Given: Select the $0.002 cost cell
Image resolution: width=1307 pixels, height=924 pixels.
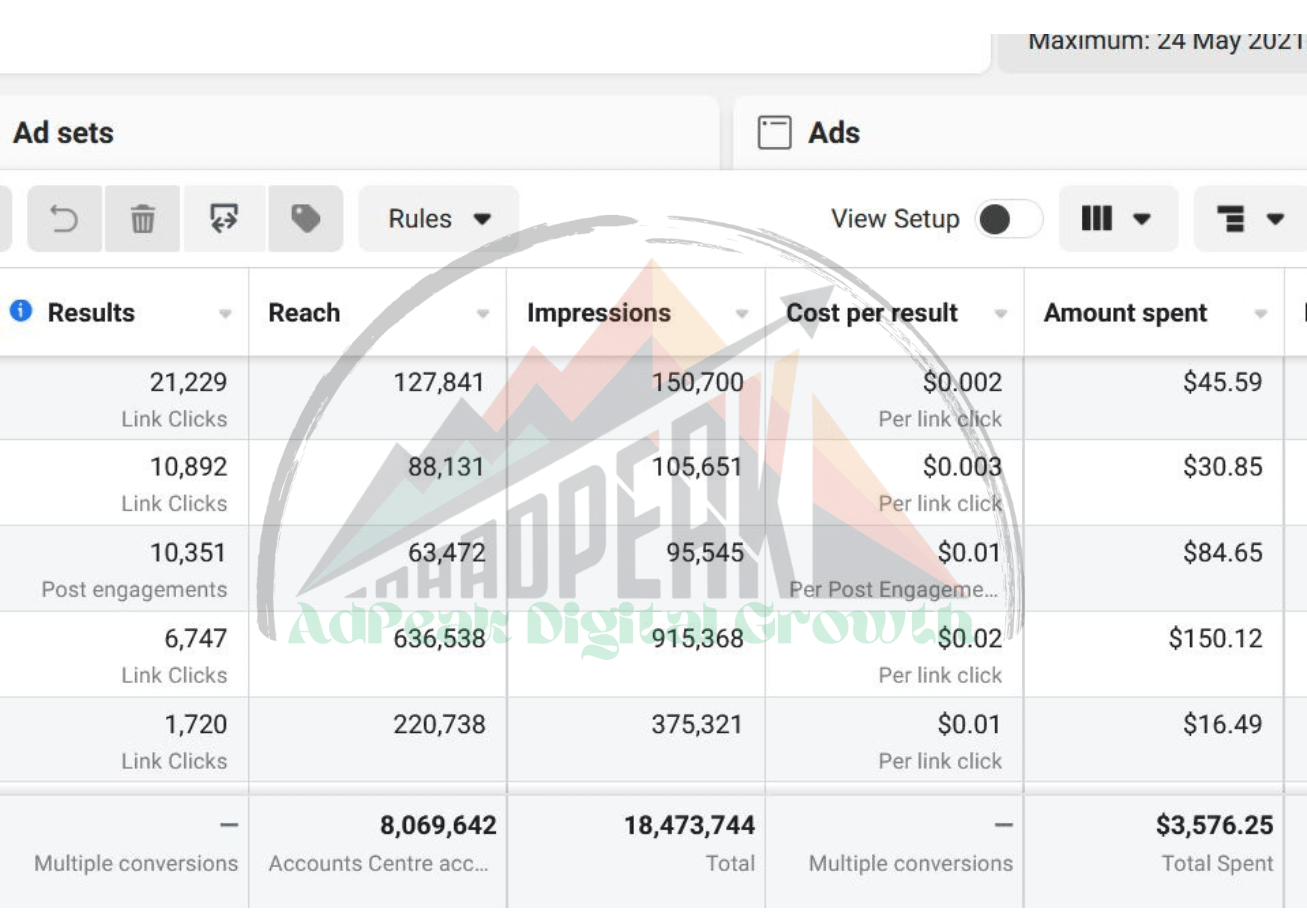Looking at the screenshot, I should [894, 398].
